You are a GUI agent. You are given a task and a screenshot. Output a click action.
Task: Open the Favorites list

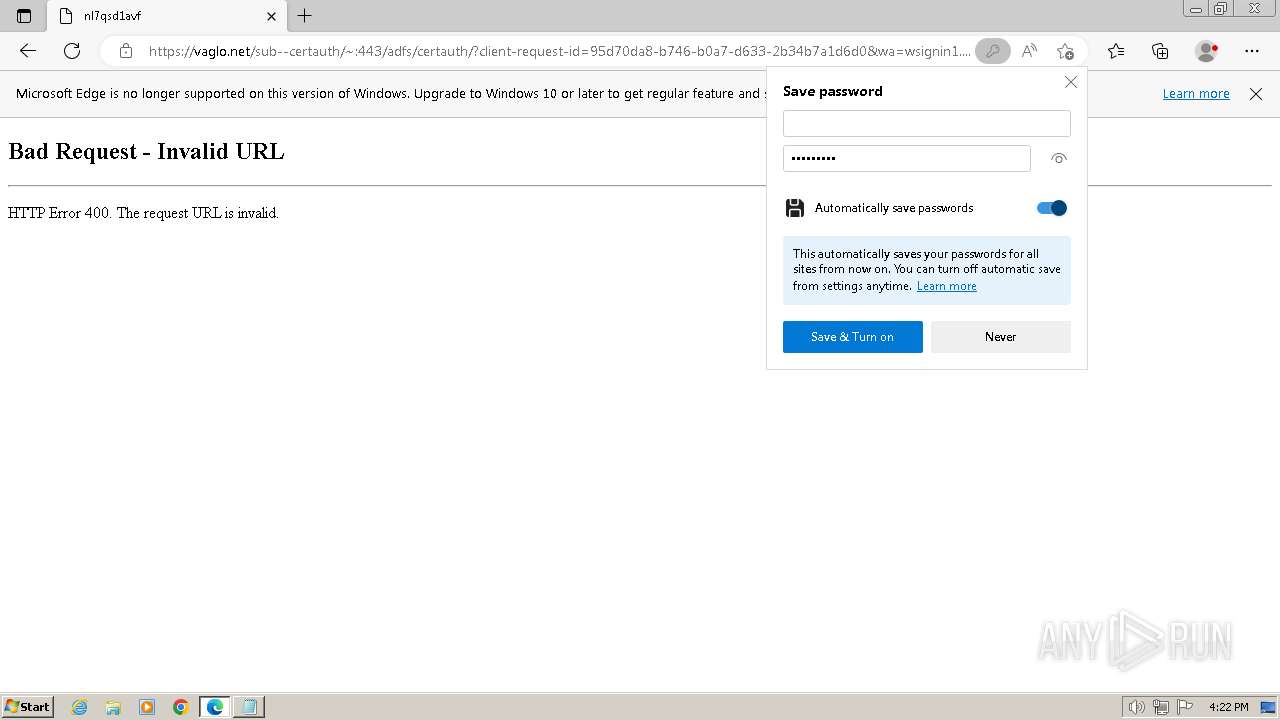pyautogui.click(x=1116, y=51)
